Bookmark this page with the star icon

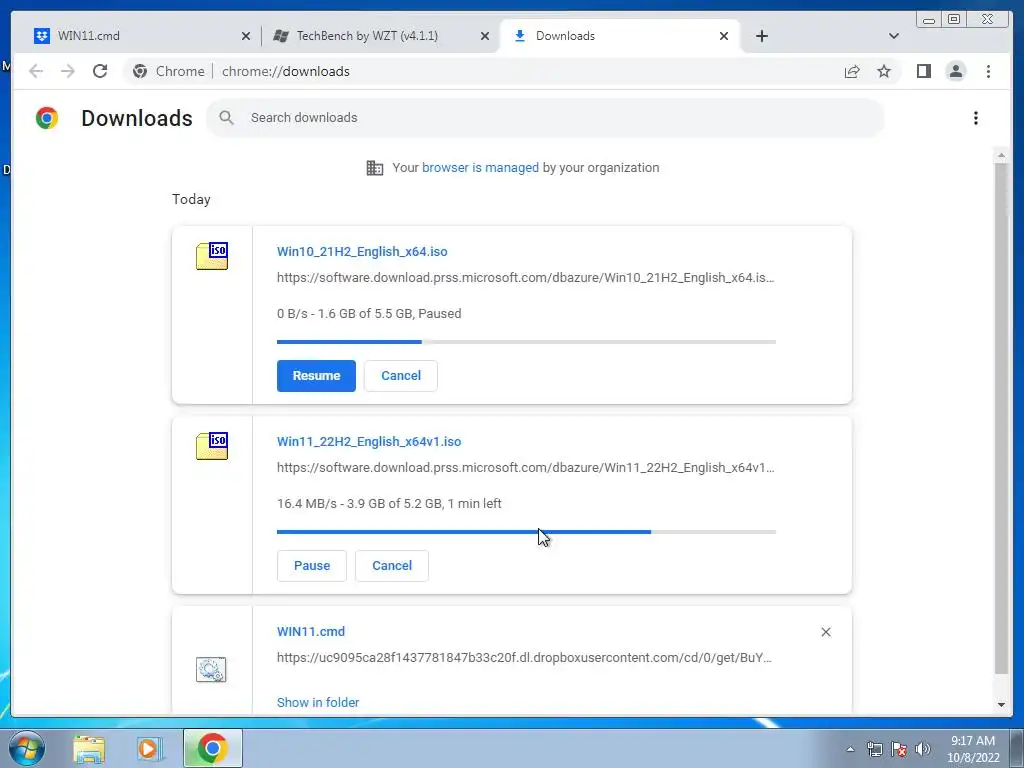click(884, 71)
